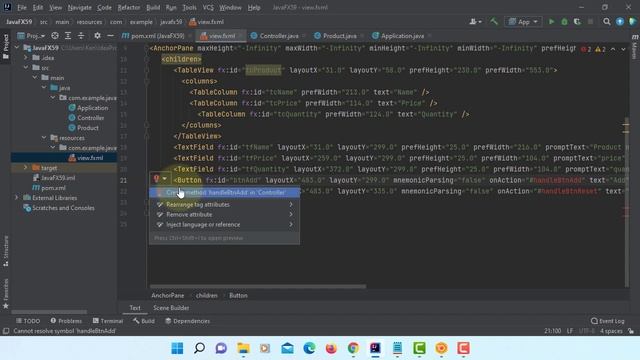Open Microsoft Edge from taskbar

(x=309, y=348)
